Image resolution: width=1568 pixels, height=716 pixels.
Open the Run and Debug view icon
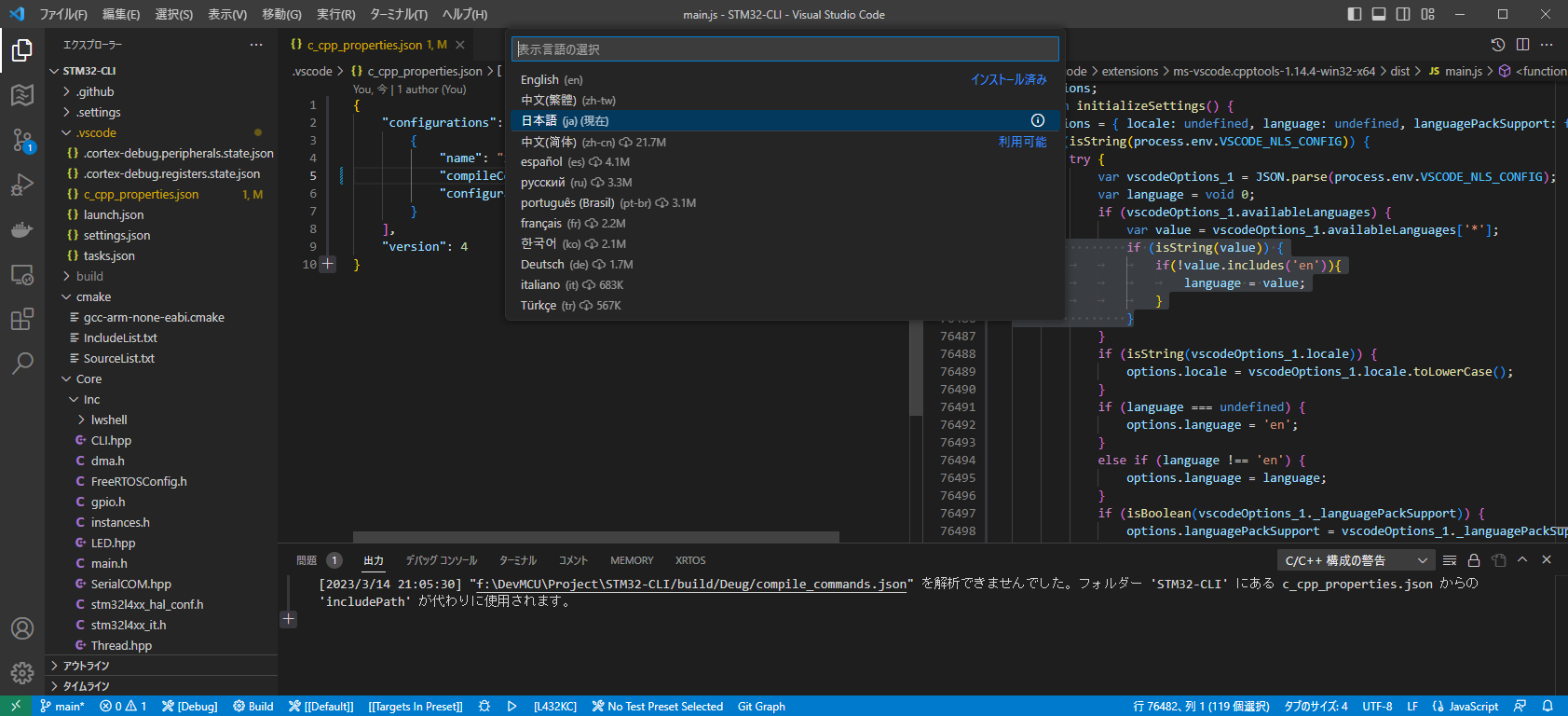(22, 185)
